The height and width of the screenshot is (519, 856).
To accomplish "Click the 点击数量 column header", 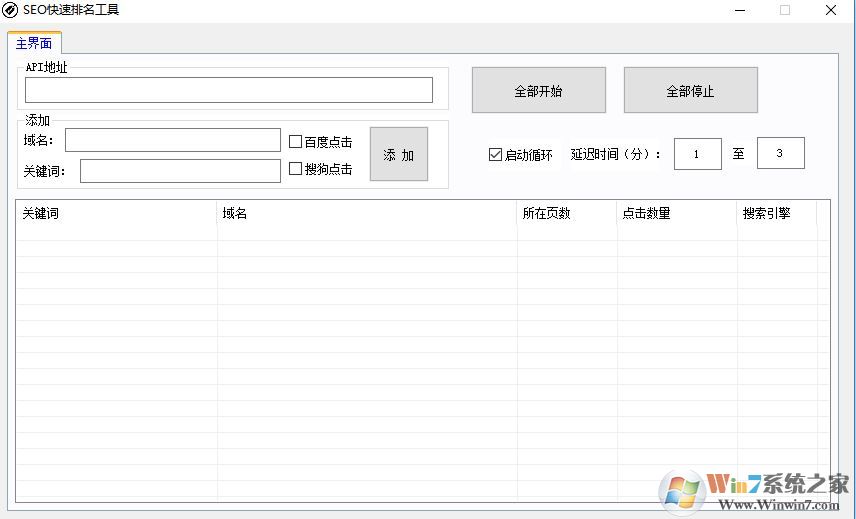I will [x=676, y=213].
